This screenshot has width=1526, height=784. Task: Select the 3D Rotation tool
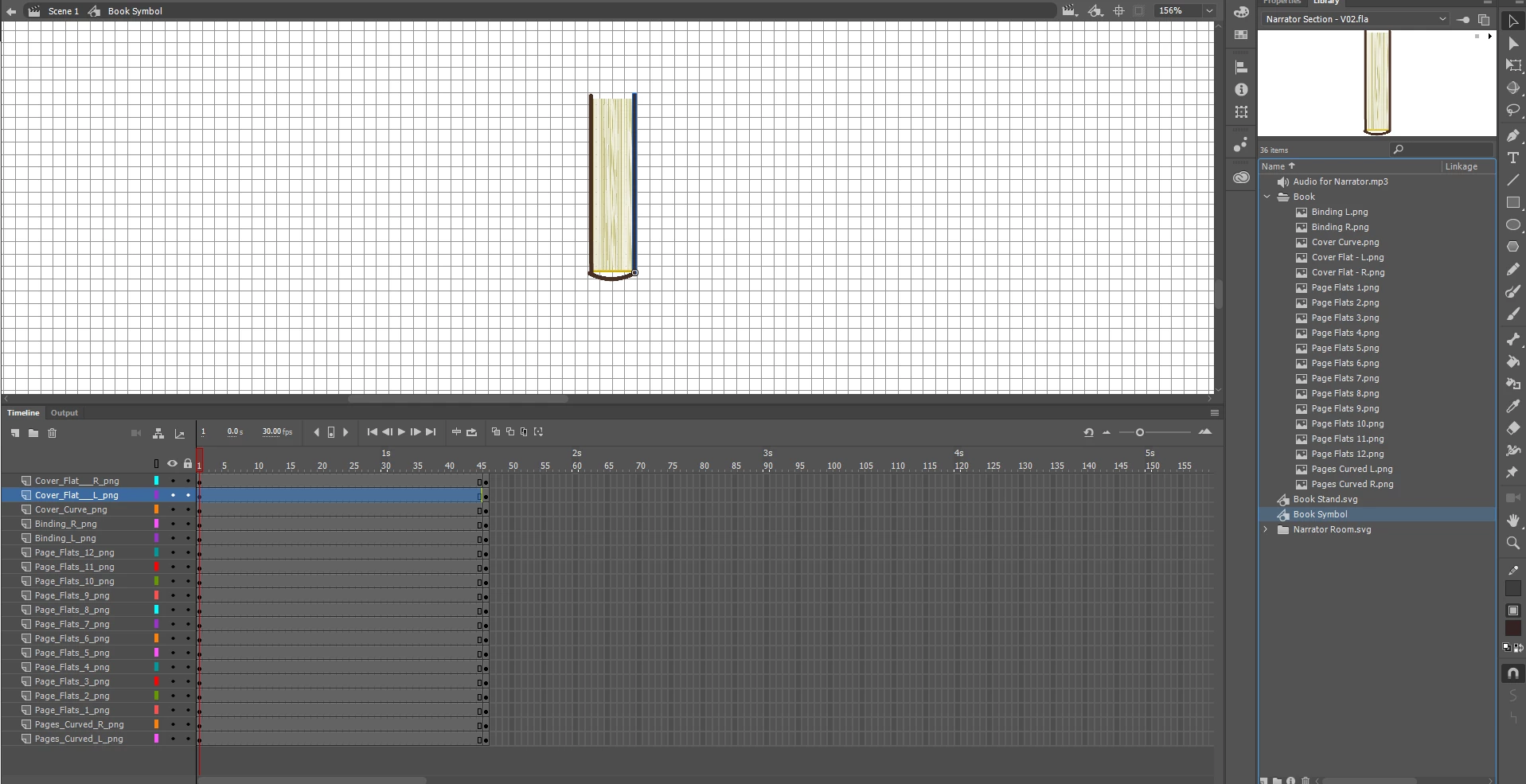click(x=1513, y=88)
